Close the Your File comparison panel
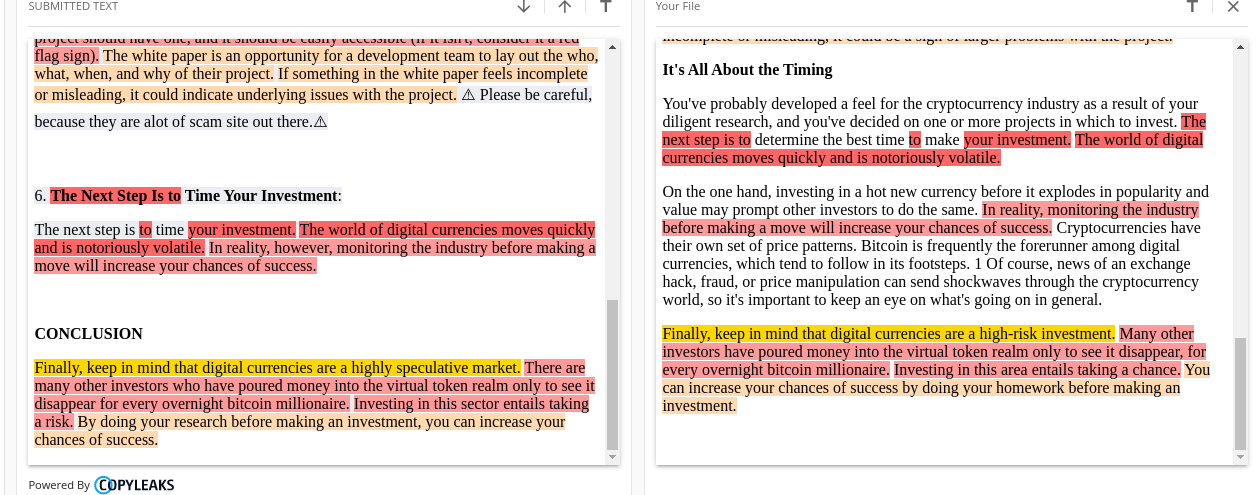 point(1233,6)
